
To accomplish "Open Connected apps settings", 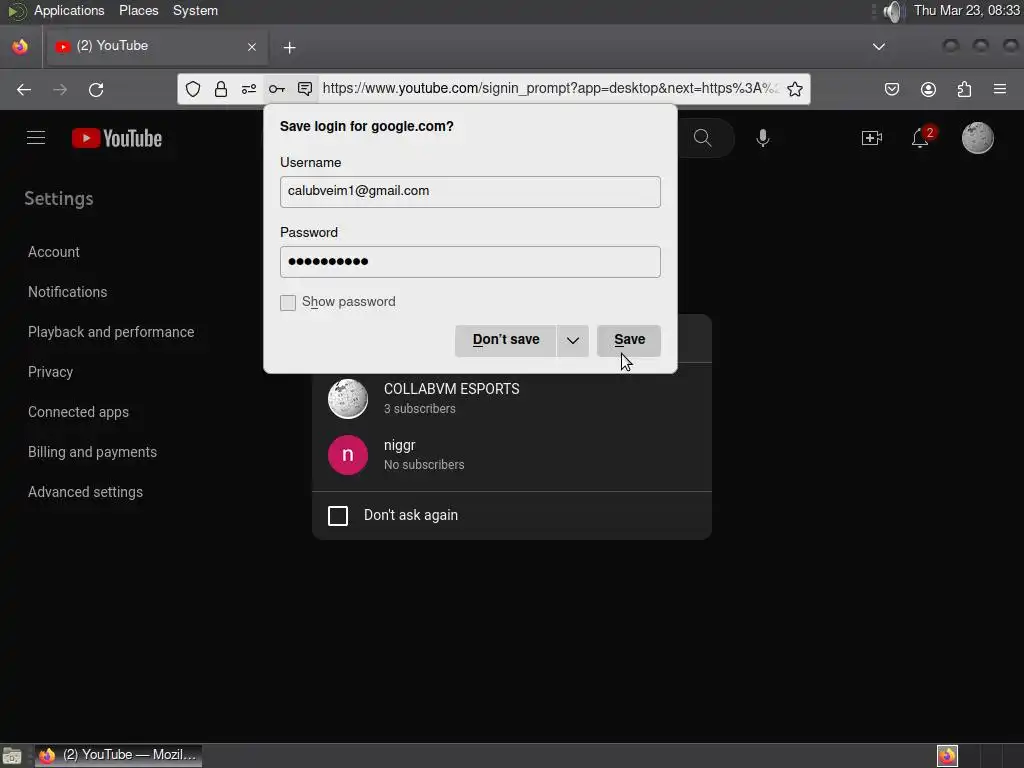I will tap(78, 412).
